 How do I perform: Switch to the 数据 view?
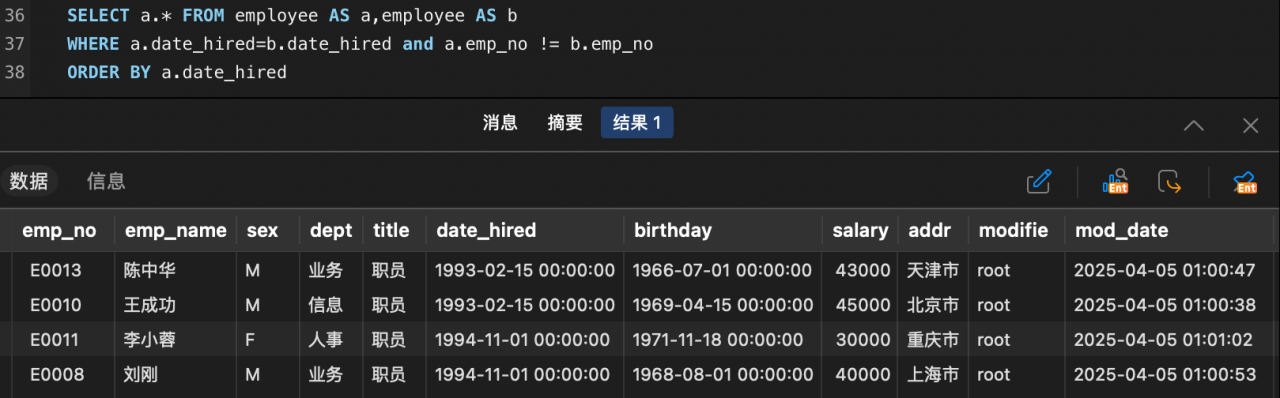[x=29, y=181]
